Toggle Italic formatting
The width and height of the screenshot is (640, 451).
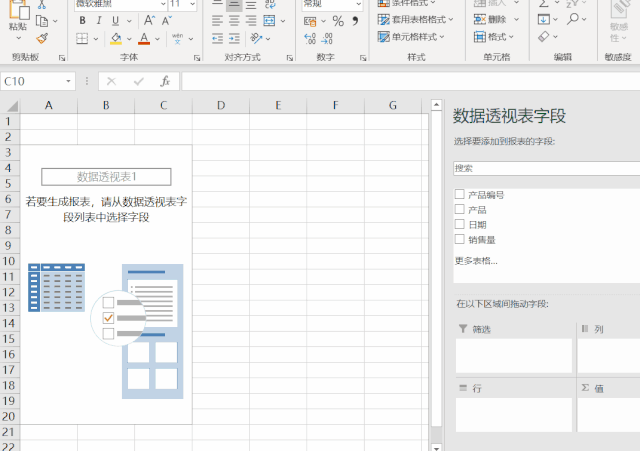(99, 20)
